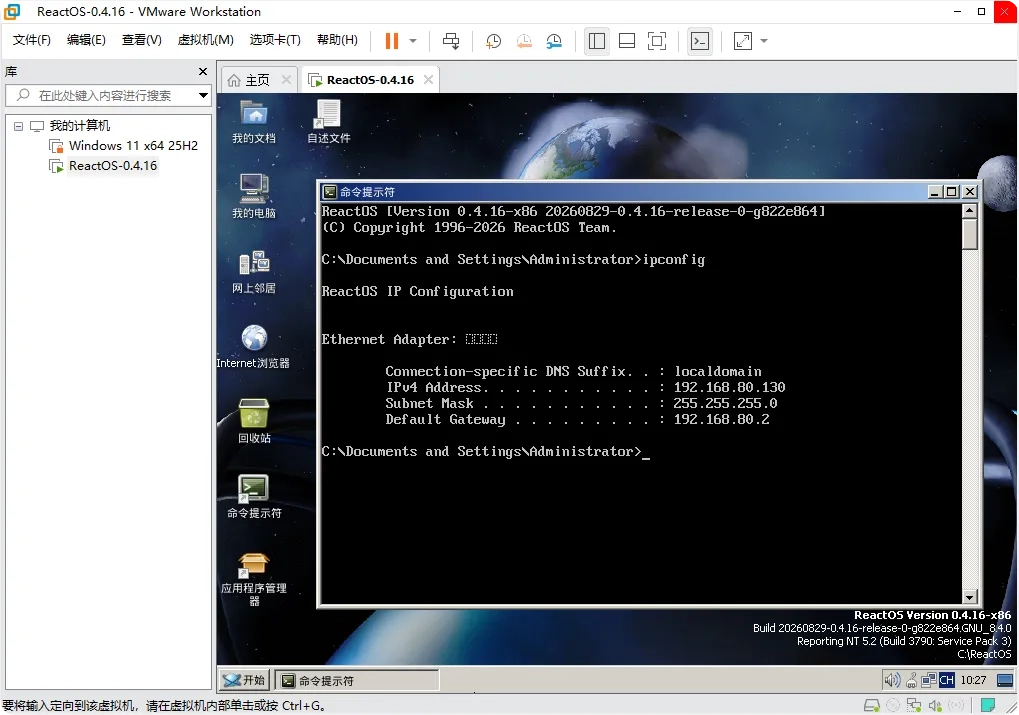
Task: Click the console vertical scrollbar thumb
Action: (x=970, y=234)
